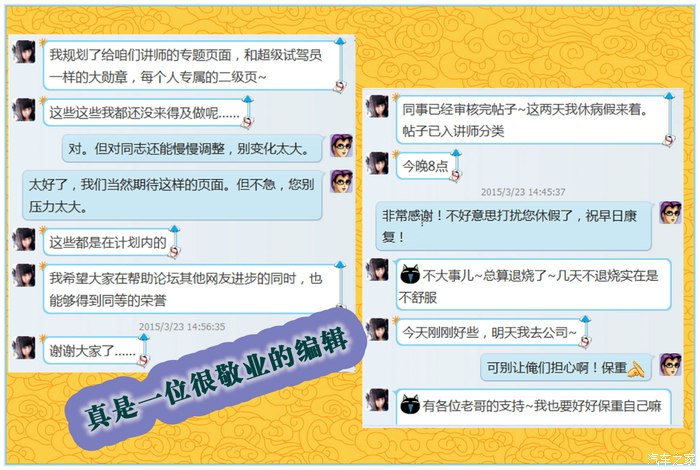Click the 汽车之家 watermark
The height and width of the screenshot is (470, 700).
click(671, 458)
